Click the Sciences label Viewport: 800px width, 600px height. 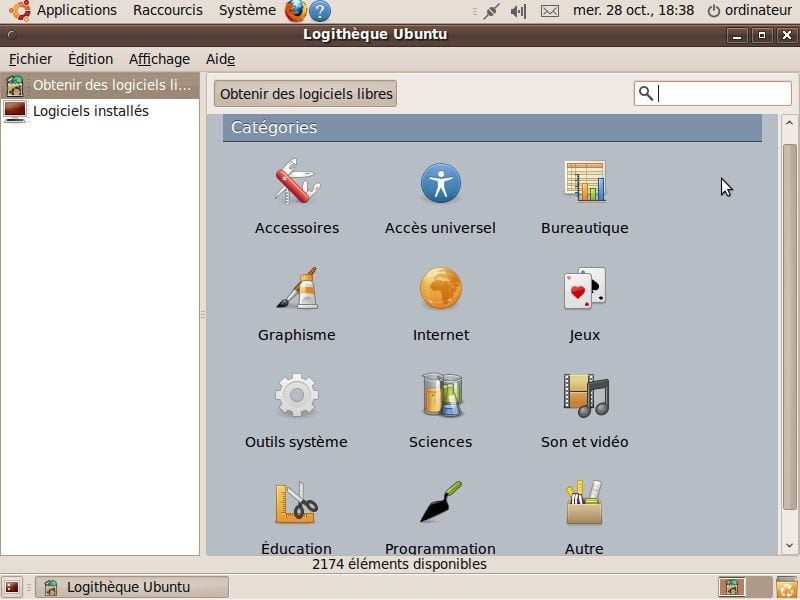440,442
